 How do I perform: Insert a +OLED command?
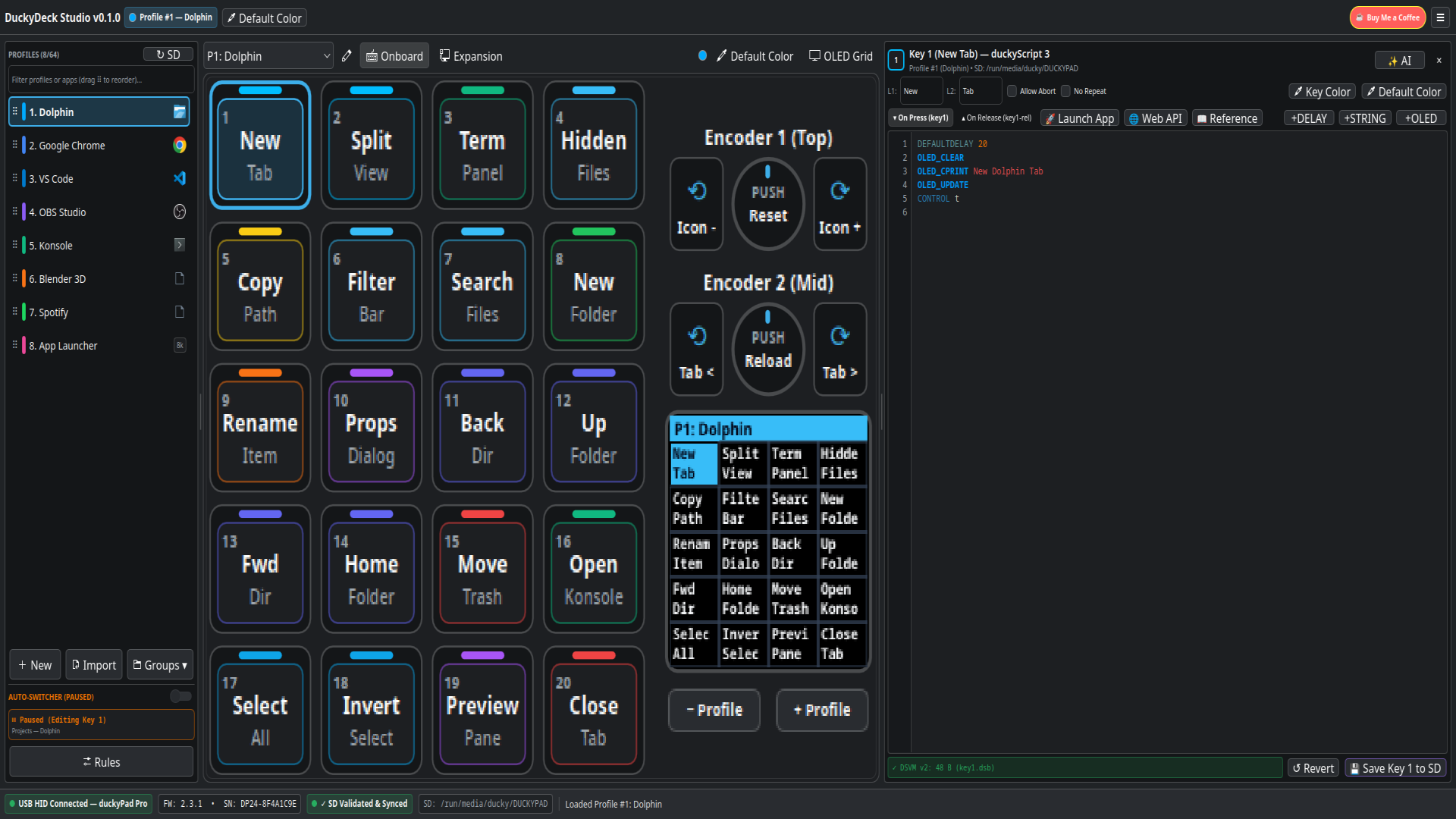click(x=1421, y=118)
